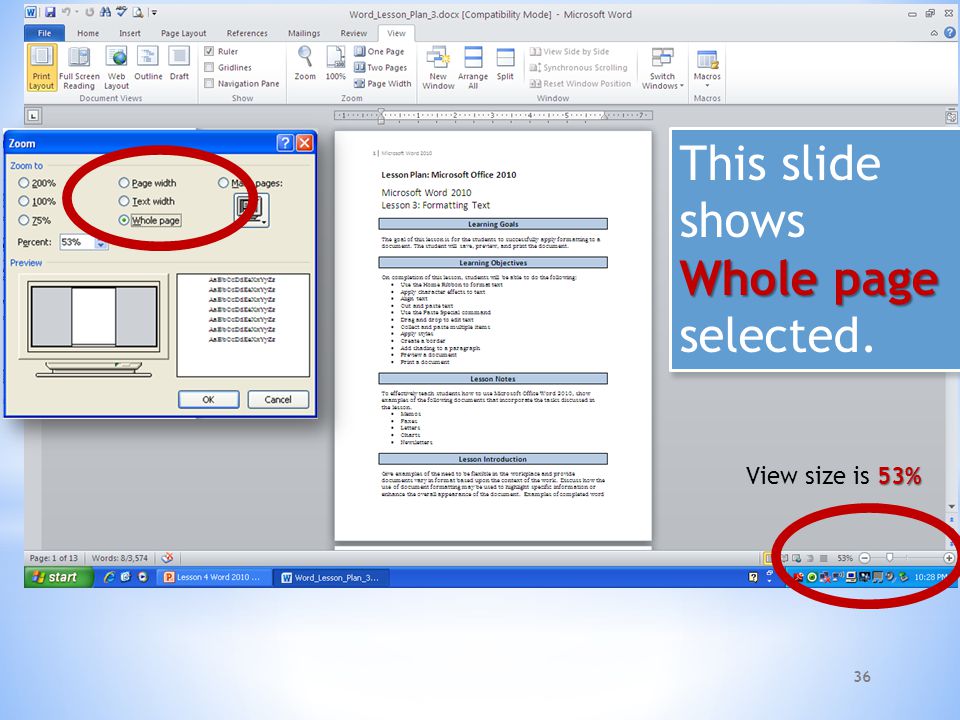Screen dimensions: 960x720
Task: Click the proofing errors icon in status bar
Action: pyautogui.click(x=167, y=558)
